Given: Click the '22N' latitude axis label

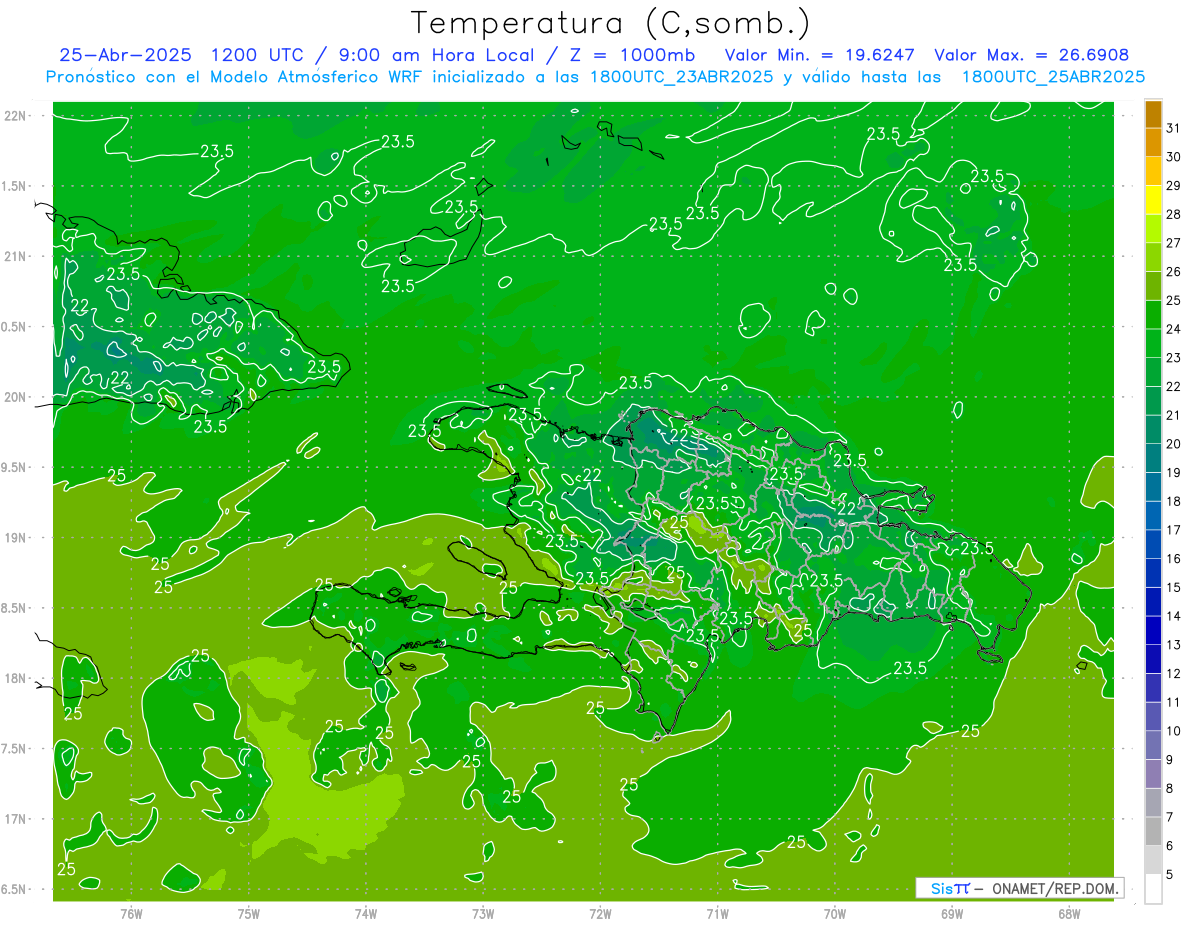Looking at the screenshot, I should tap(17, 116).
